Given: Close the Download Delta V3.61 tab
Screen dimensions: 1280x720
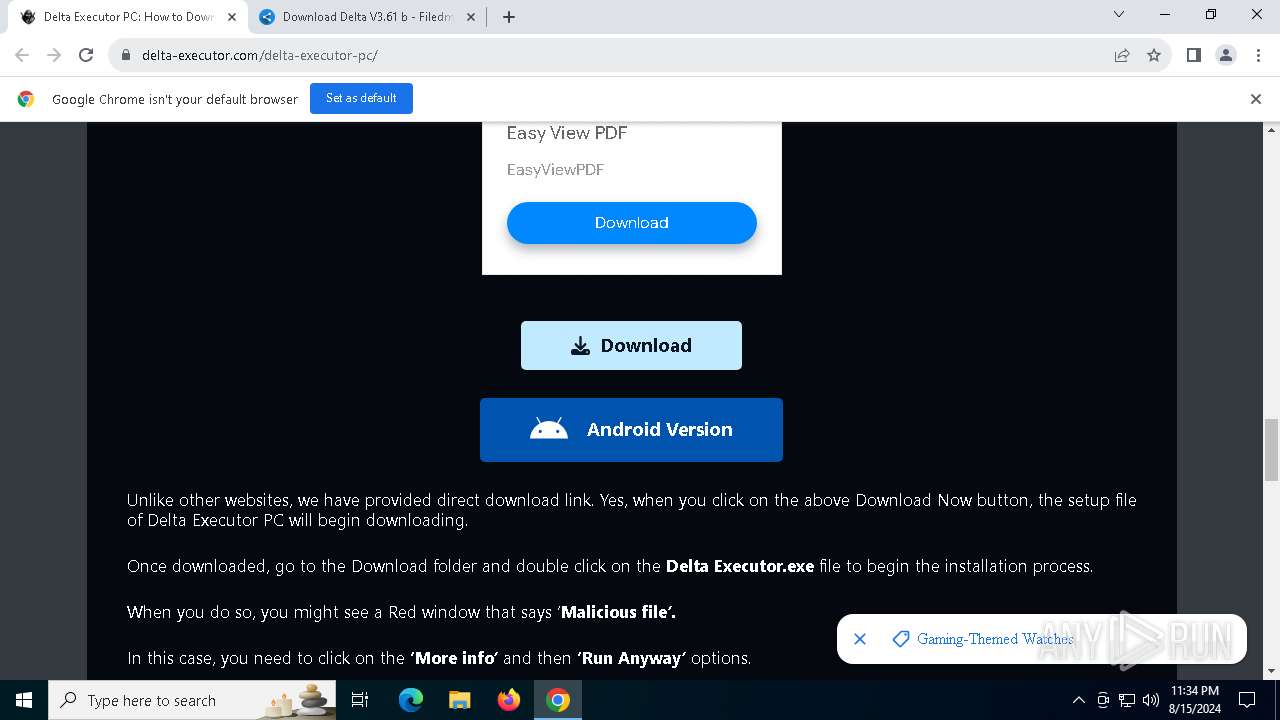Looking at the screenshot, I should click(471, 17).
